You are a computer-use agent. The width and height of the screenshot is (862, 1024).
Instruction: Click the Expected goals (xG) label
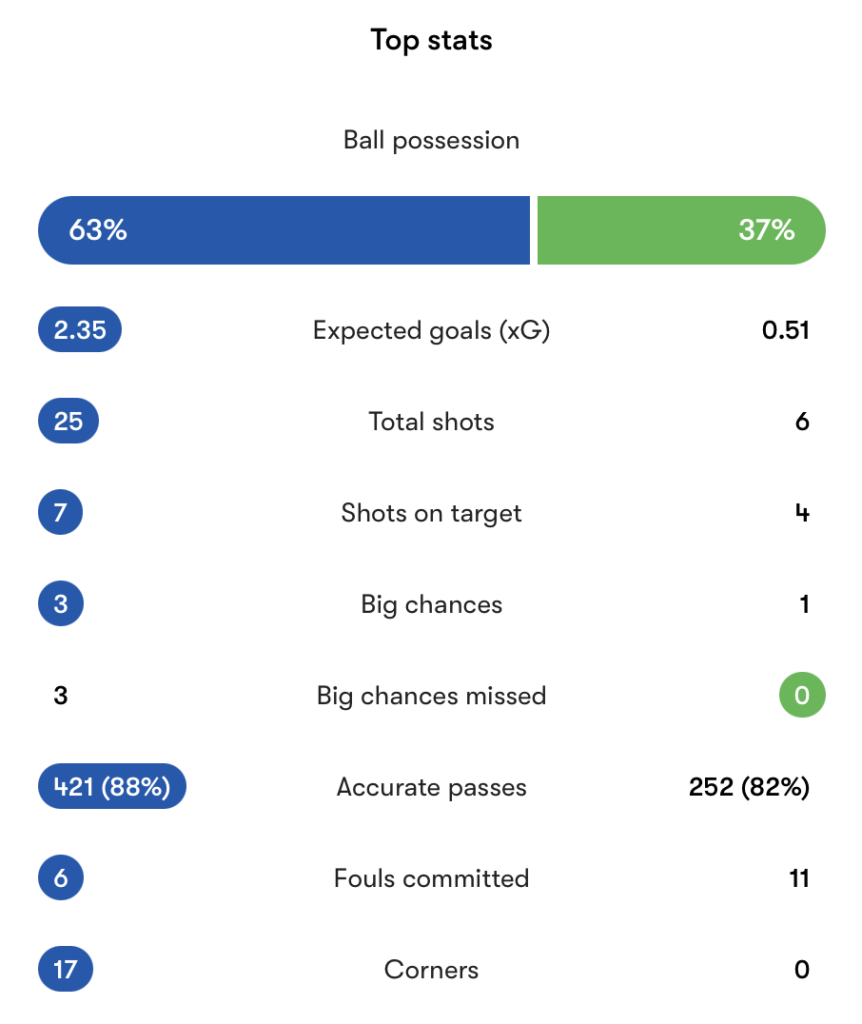pyautogui.click(x=431, y=330)
